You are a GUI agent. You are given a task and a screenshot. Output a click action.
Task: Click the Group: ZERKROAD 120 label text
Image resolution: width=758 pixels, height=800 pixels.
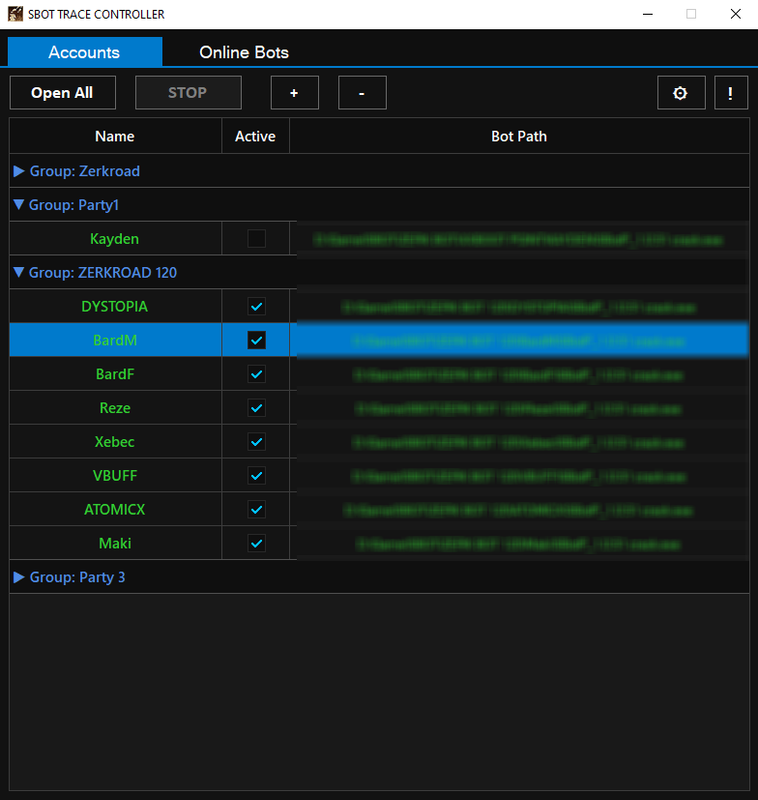coord(103,272)
